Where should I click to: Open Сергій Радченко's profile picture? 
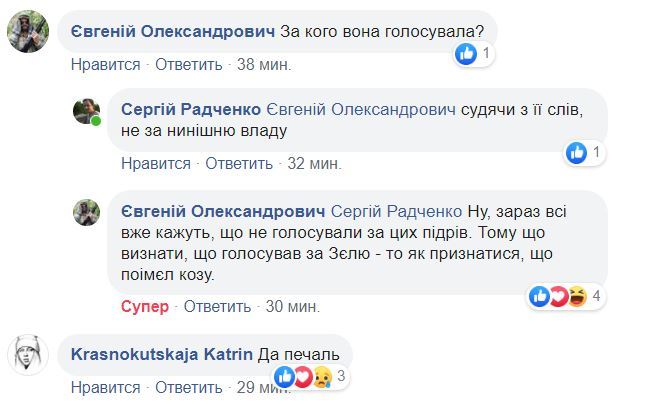(86, 111)
